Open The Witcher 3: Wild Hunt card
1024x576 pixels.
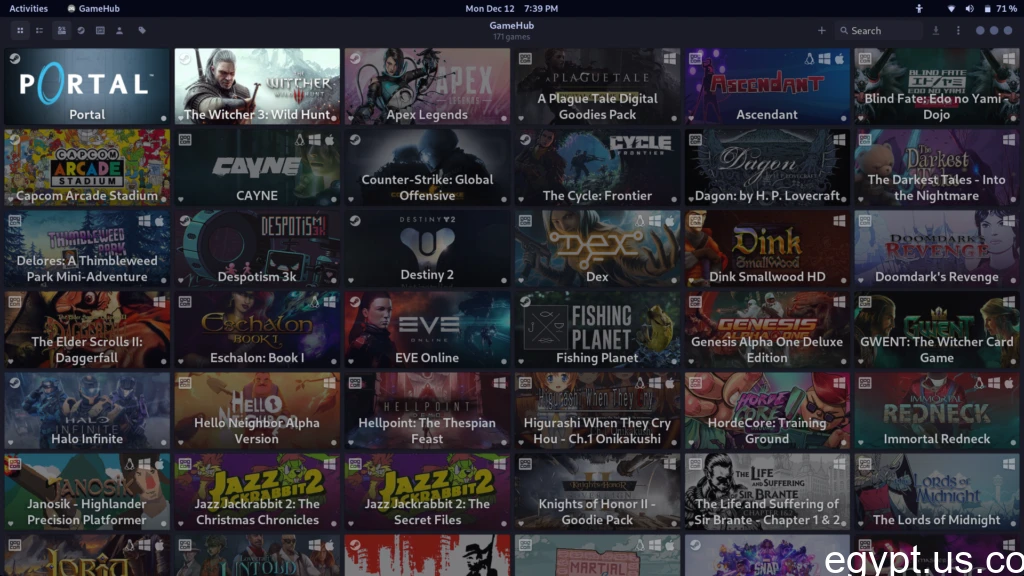click(x=257, y=86)
